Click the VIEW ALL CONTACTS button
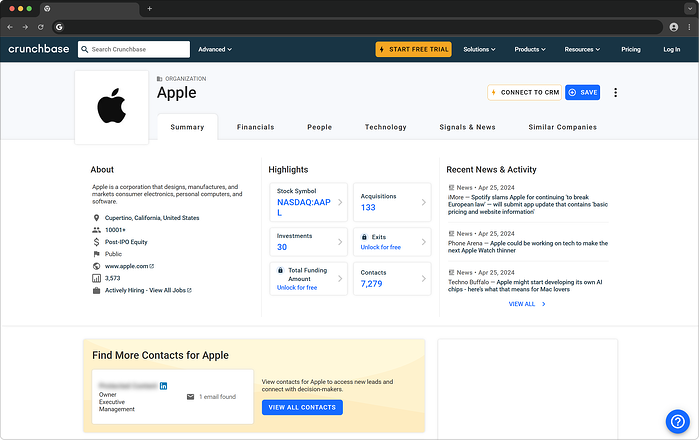 [x=302, y=407]
